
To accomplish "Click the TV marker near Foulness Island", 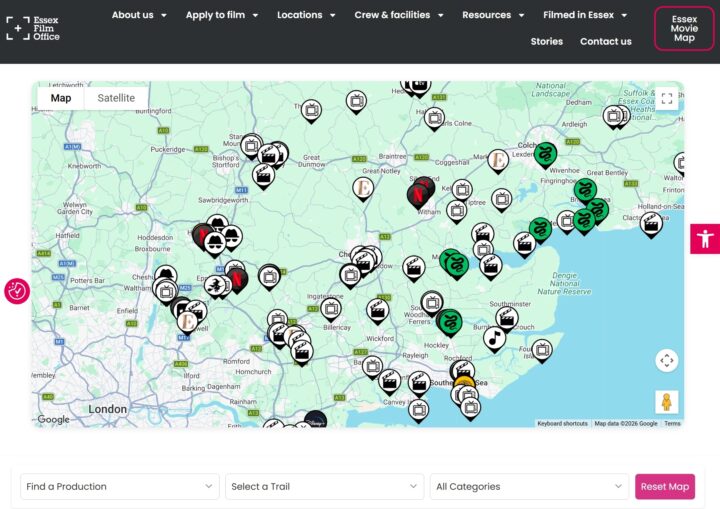I will point(542,351).
